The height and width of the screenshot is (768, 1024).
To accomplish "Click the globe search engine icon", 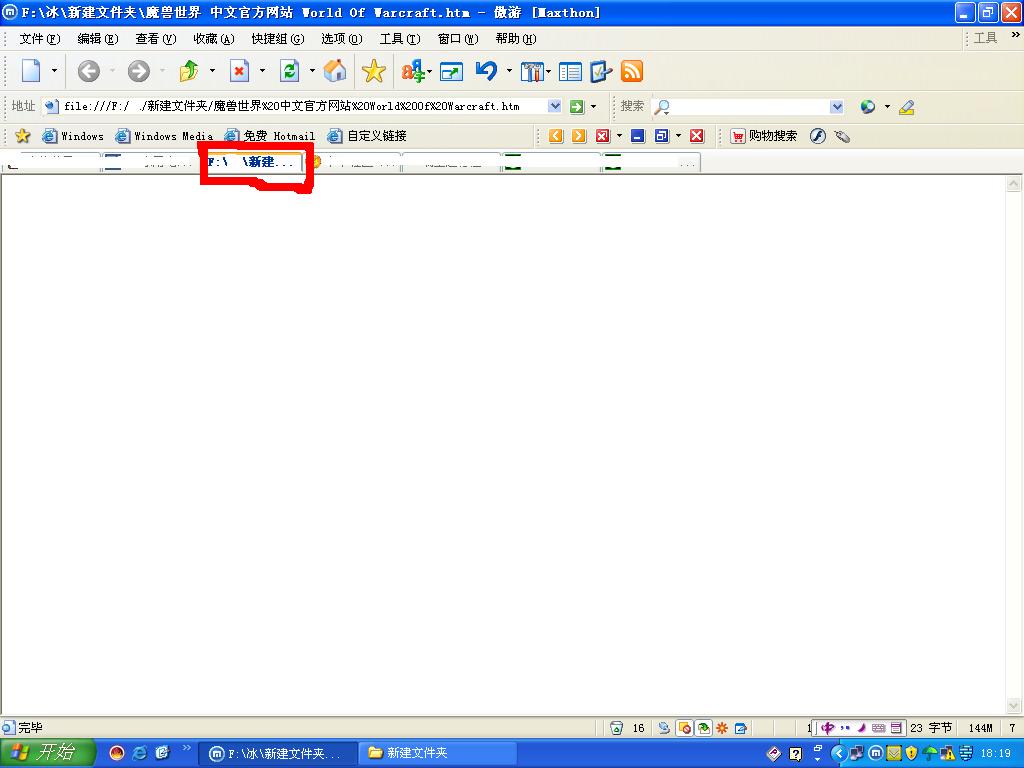I will [x=868, y=106].
